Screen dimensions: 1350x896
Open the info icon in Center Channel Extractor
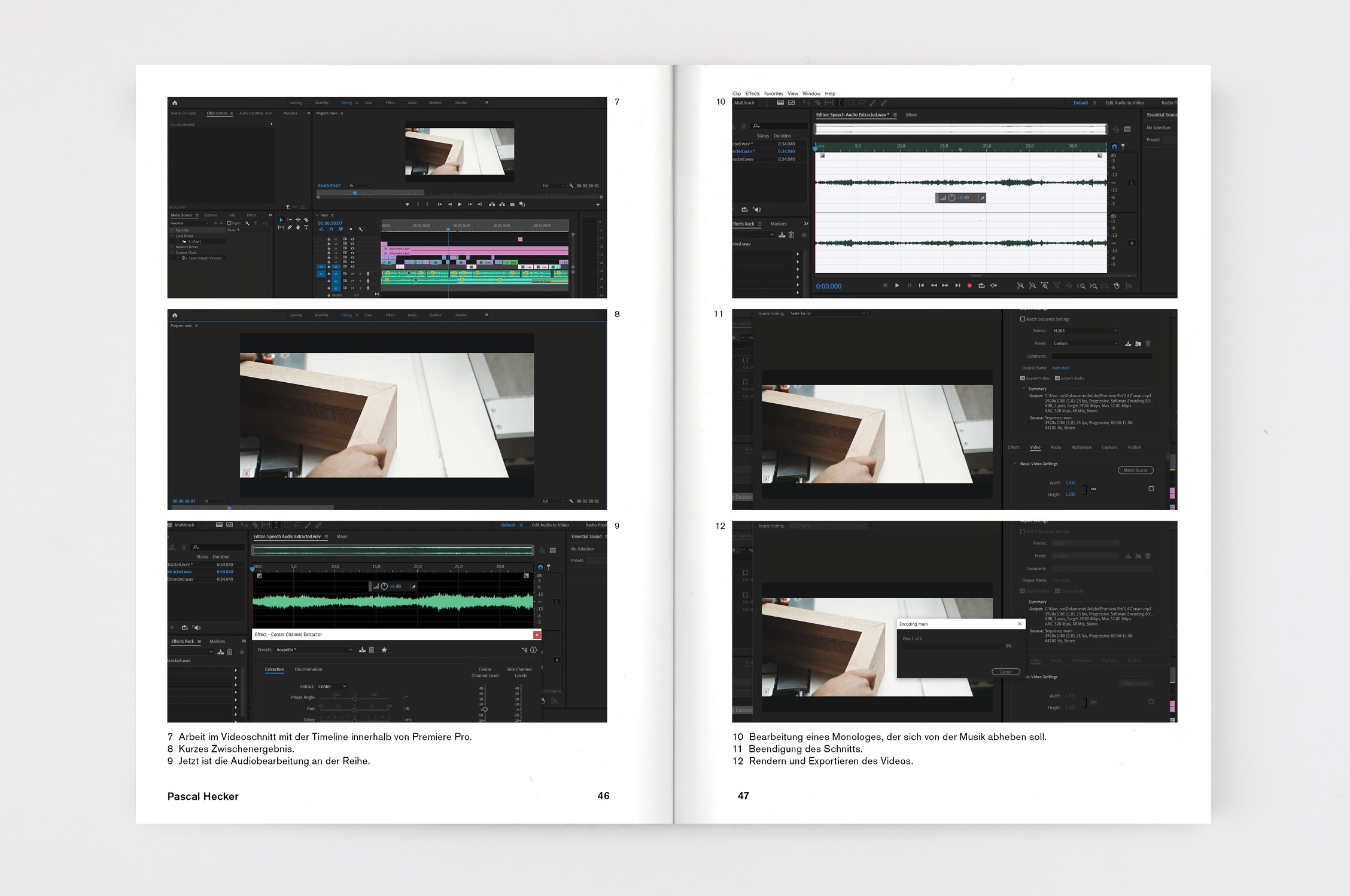533,650
